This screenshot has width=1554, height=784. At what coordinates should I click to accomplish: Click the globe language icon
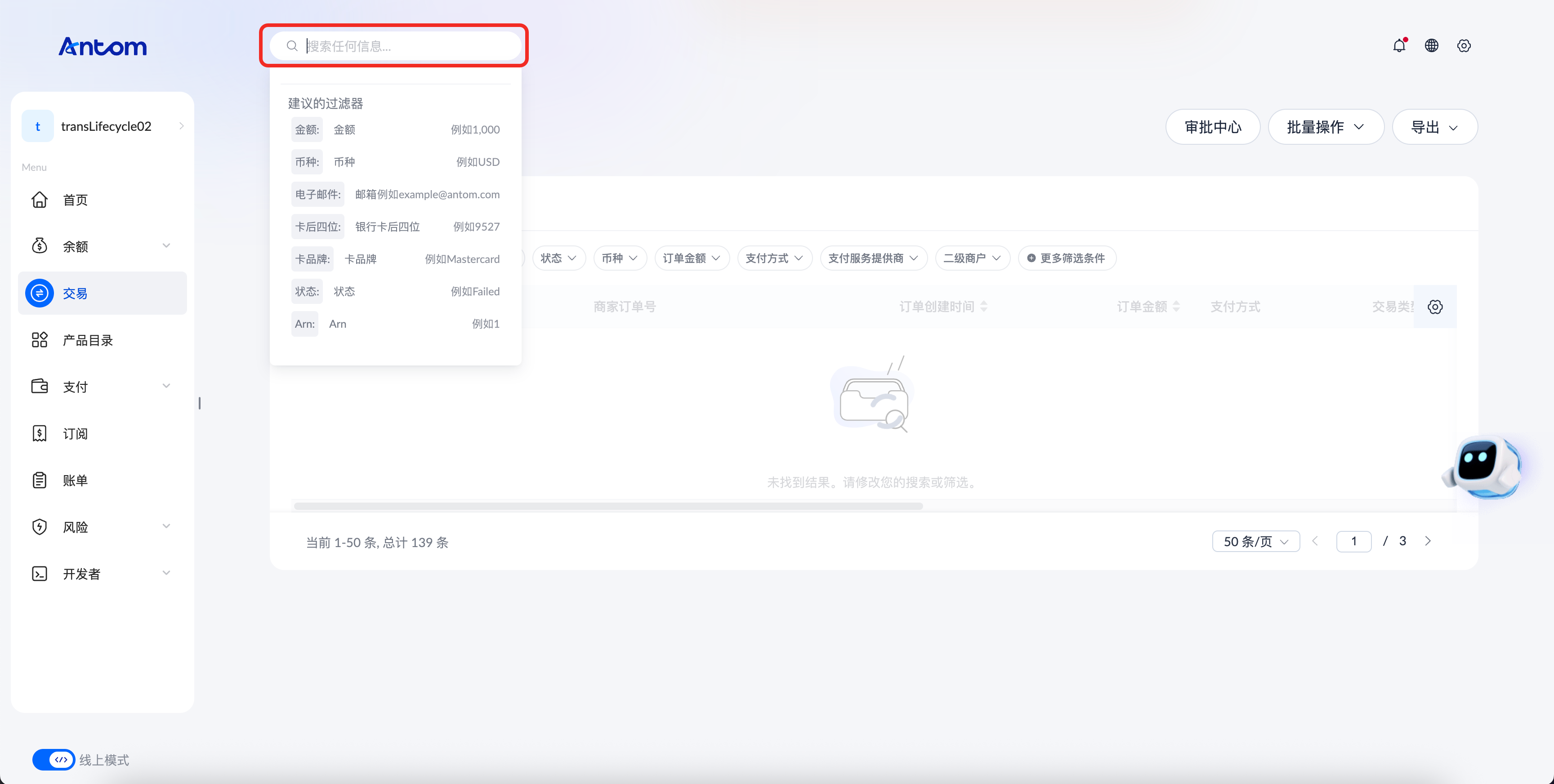pyautogui.click(x=1432, y=46)
